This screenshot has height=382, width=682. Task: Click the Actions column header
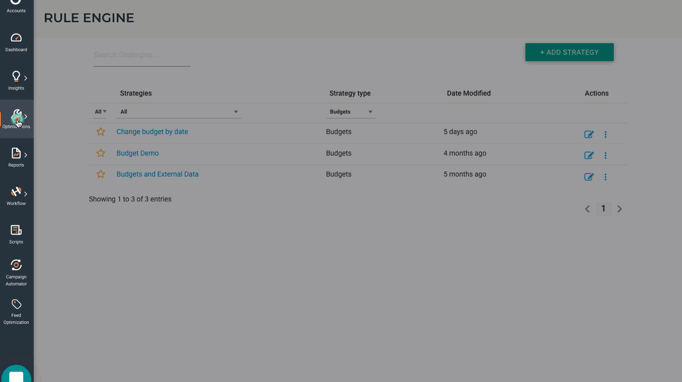coord(596,93)
